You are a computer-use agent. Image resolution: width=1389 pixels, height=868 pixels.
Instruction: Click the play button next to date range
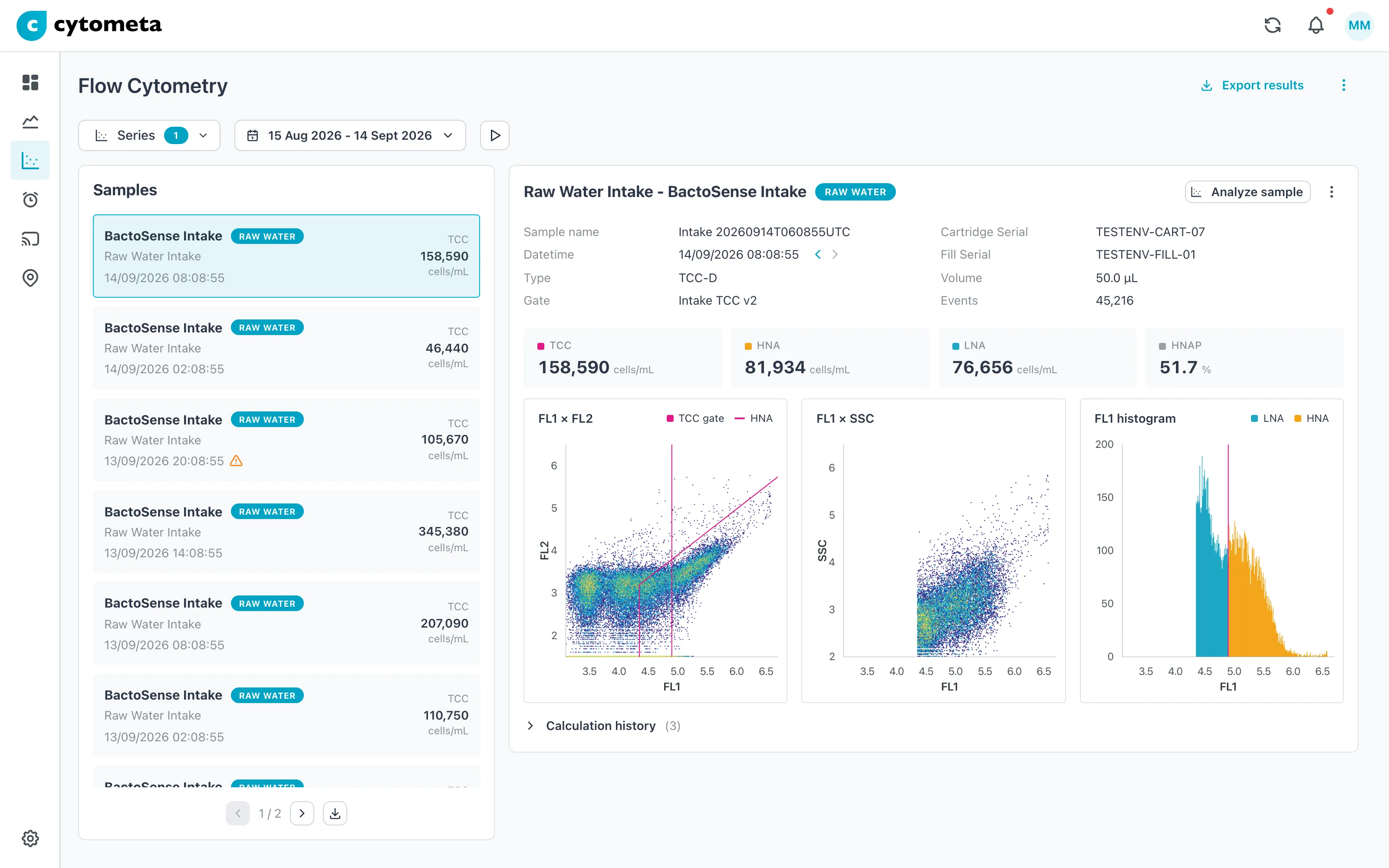pyautogui.click(x=495, y=135)
